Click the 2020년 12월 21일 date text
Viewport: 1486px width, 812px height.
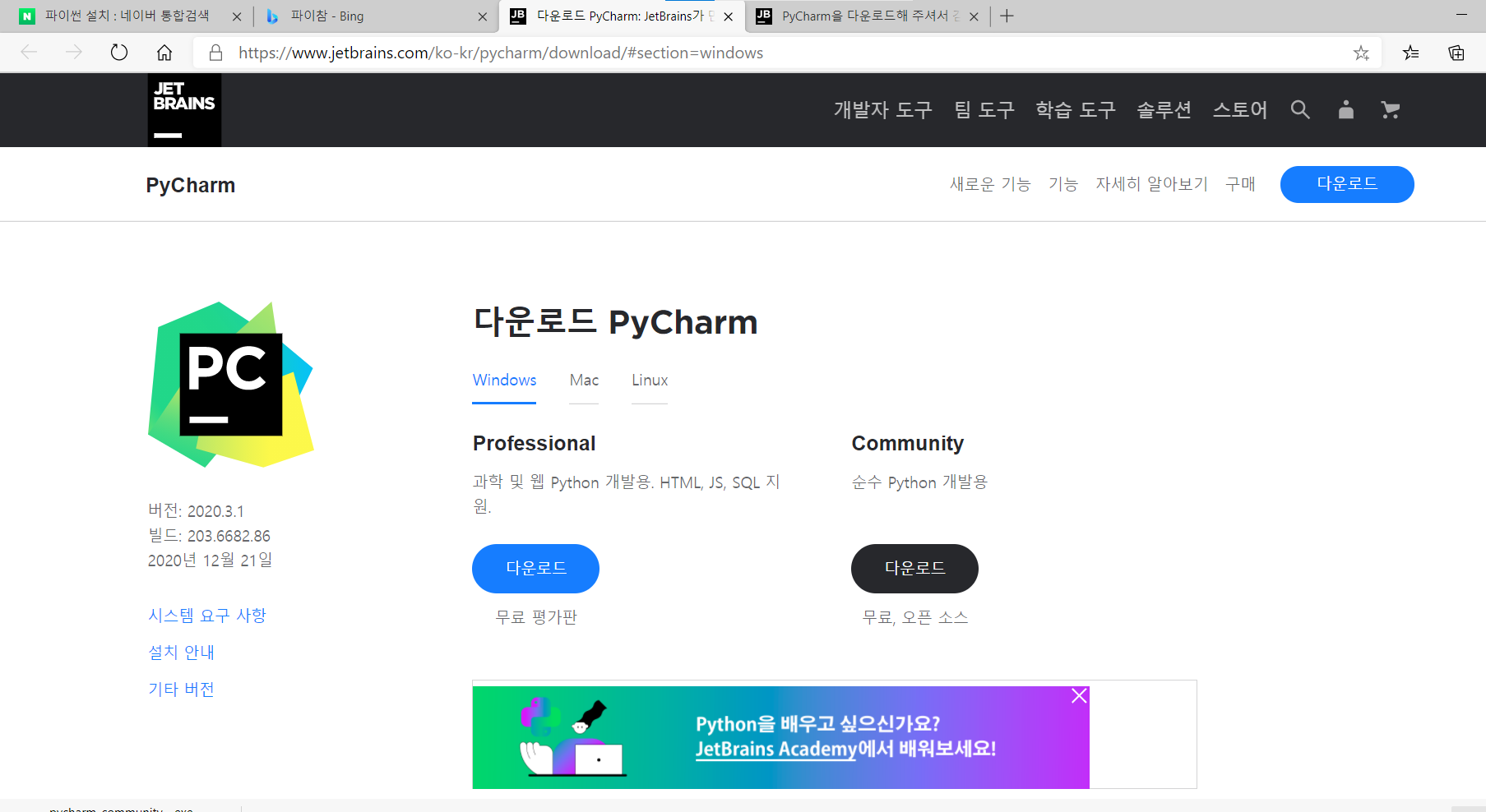(210, 561)
